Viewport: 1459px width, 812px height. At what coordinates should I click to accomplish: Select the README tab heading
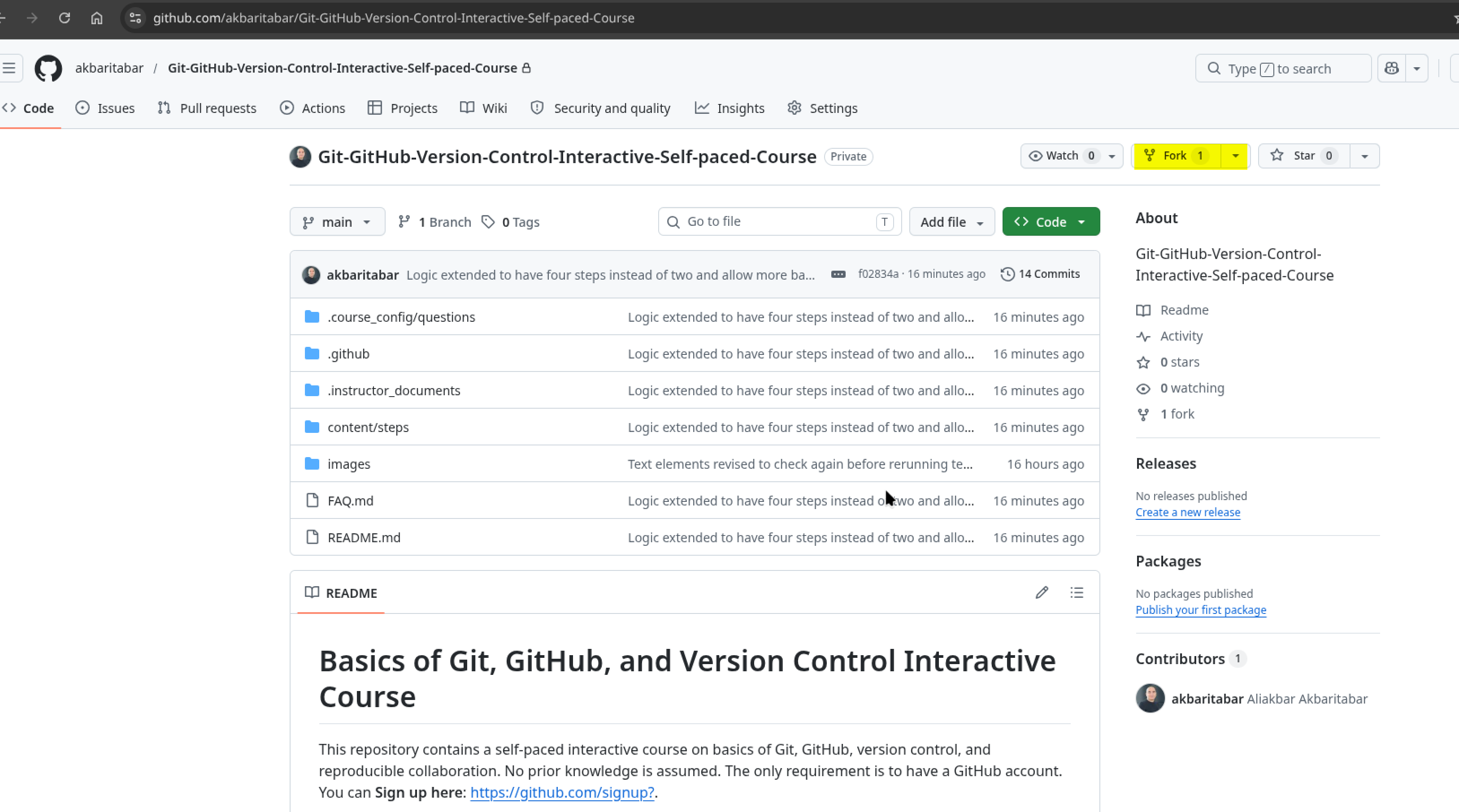coord(341,593)
